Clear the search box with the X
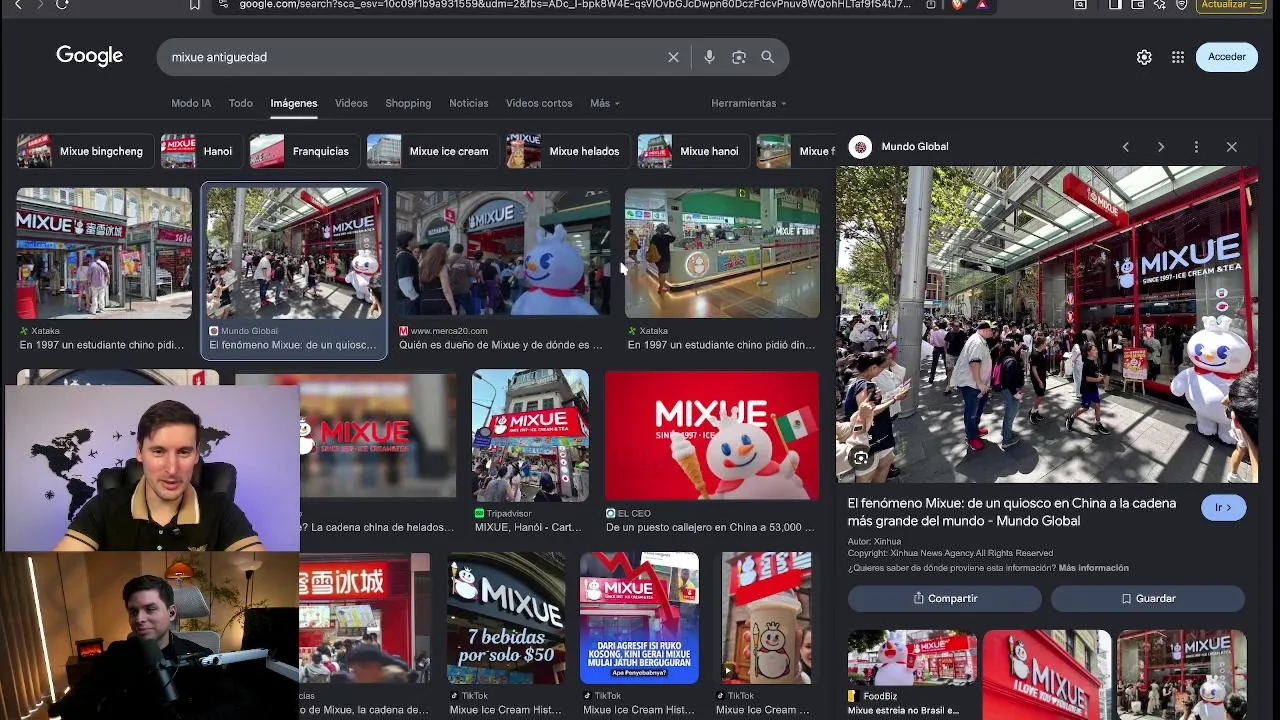 (x=673, y=57)
